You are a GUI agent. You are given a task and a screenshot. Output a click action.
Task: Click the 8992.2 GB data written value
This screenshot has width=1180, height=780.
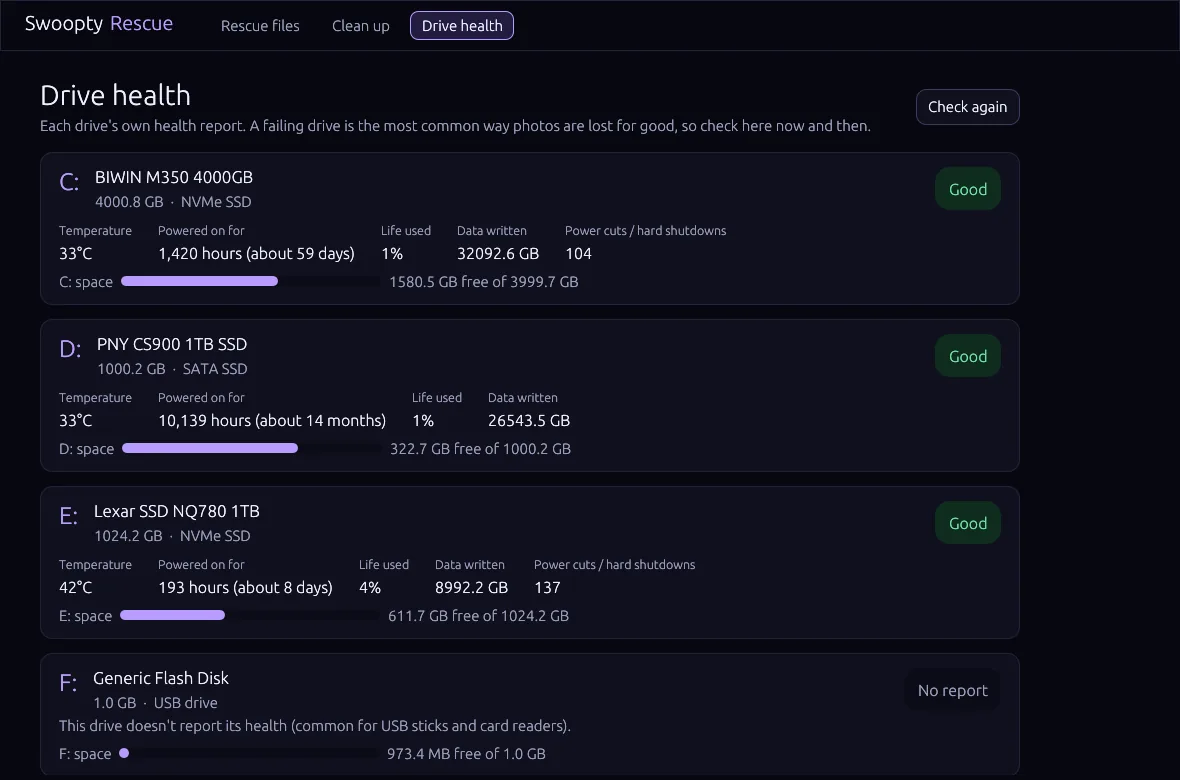472,588
